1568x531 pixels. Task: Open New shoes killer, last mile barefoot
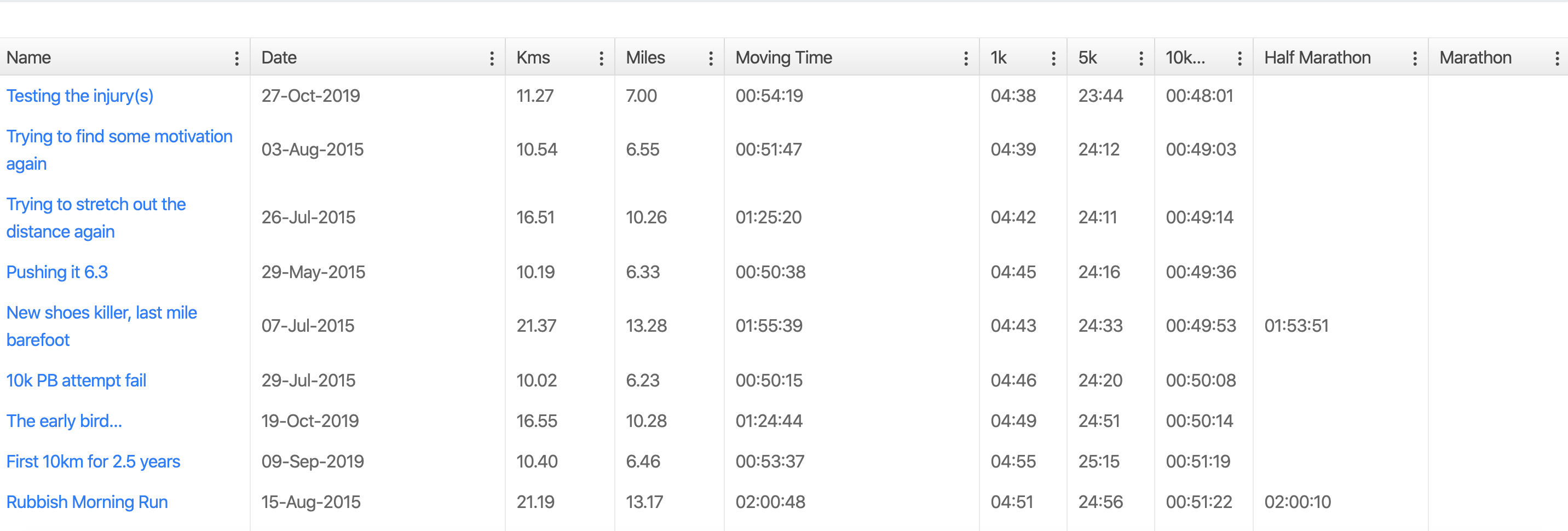tap(102, 326)
